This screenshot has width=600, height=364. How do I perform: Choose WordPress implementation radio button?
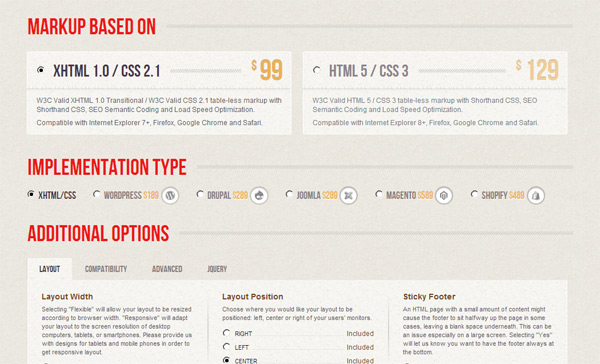point(96,194)
